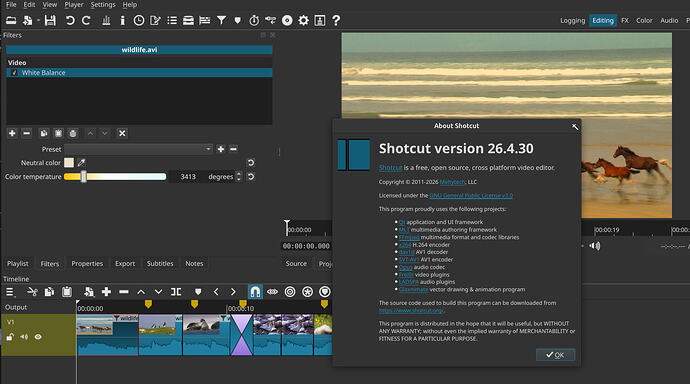Open the shotcut.org source code link

(x=411, y=310)
